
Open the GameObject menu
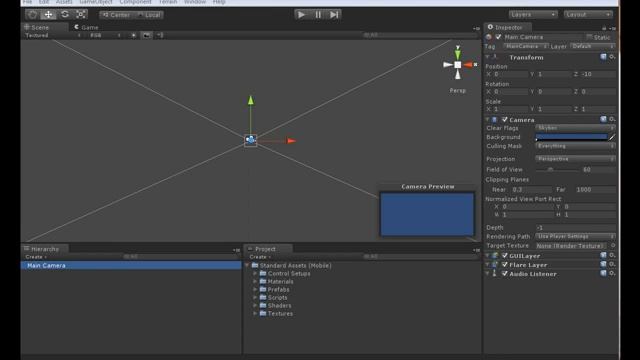(x=96, y=2)
